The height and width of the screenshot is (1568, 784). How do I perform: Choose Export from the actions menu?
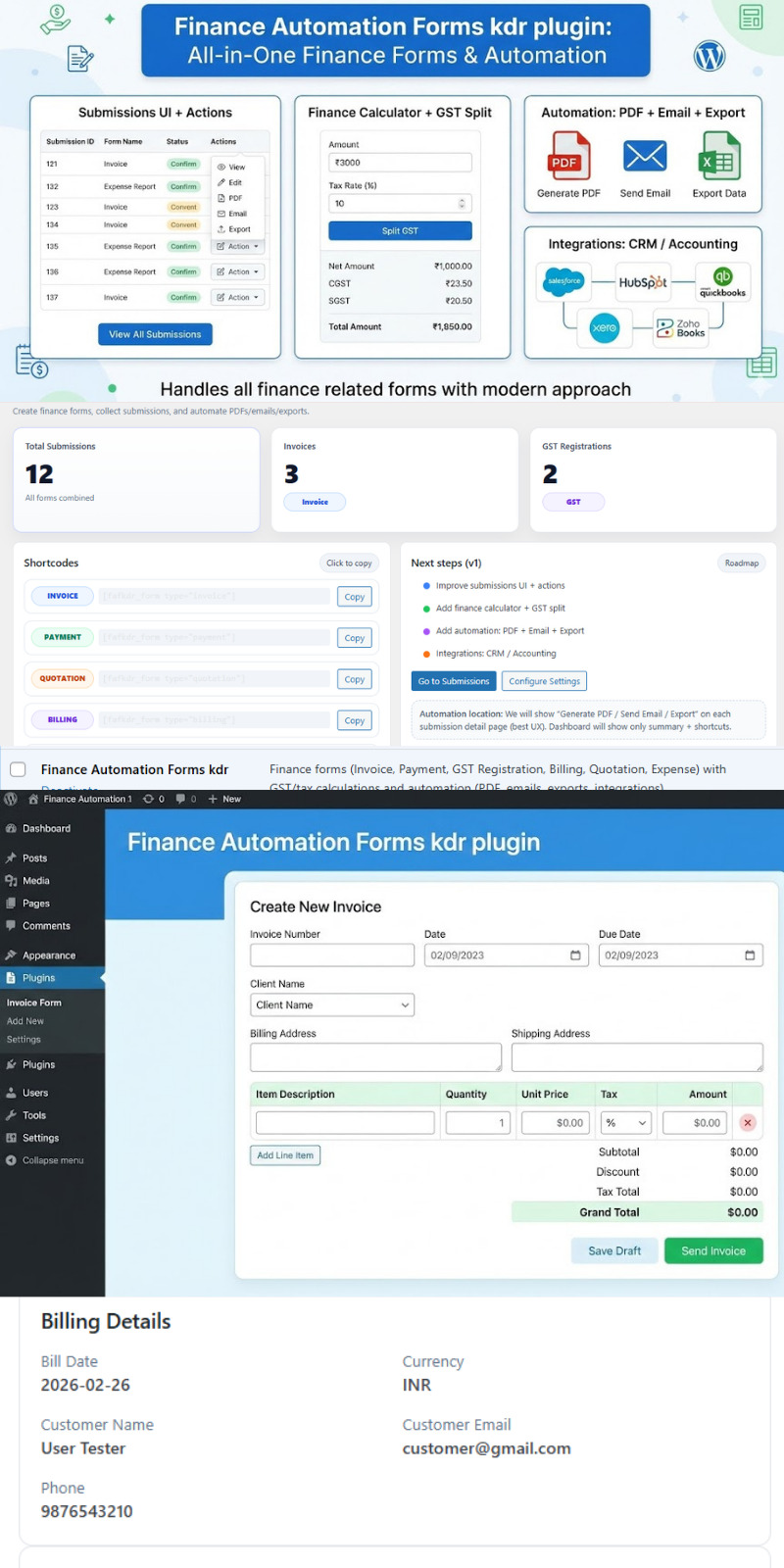[234, 229]
